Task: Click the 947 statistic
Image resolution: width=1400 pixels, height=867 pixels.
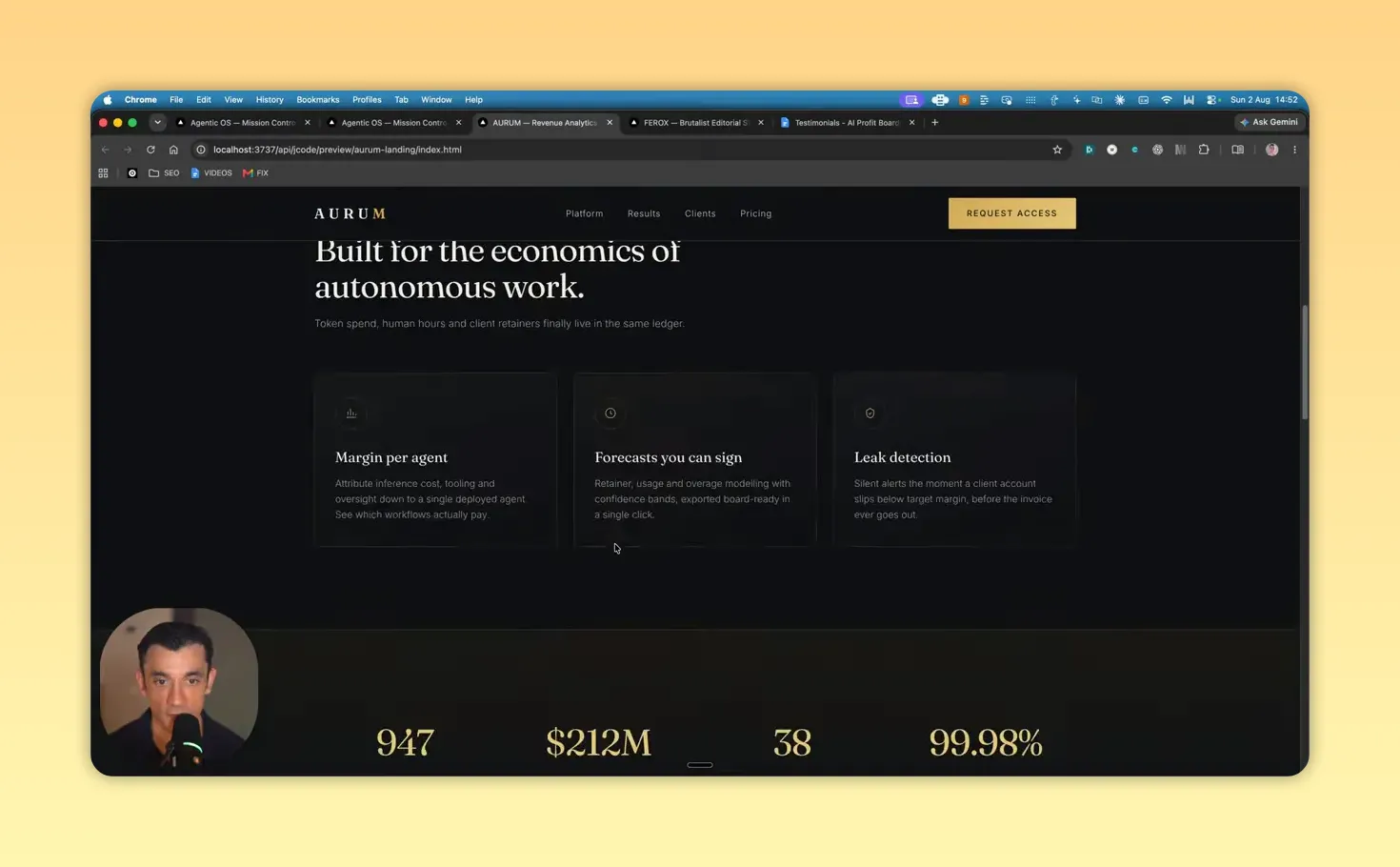Action: pos(405,742)
